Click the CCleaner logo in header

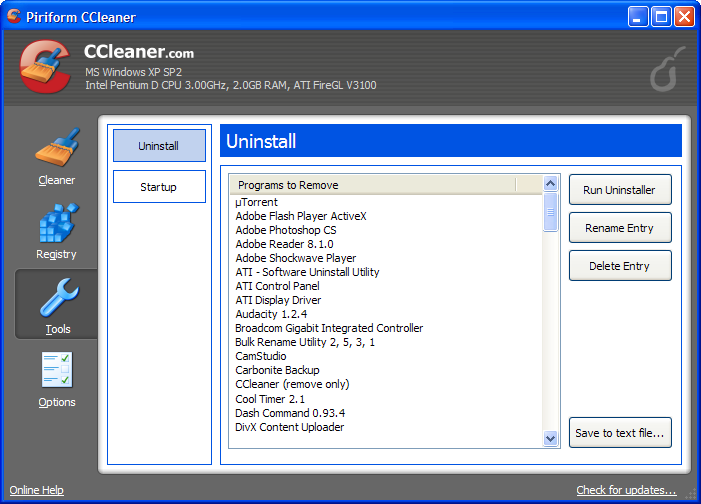click(45, 67)
